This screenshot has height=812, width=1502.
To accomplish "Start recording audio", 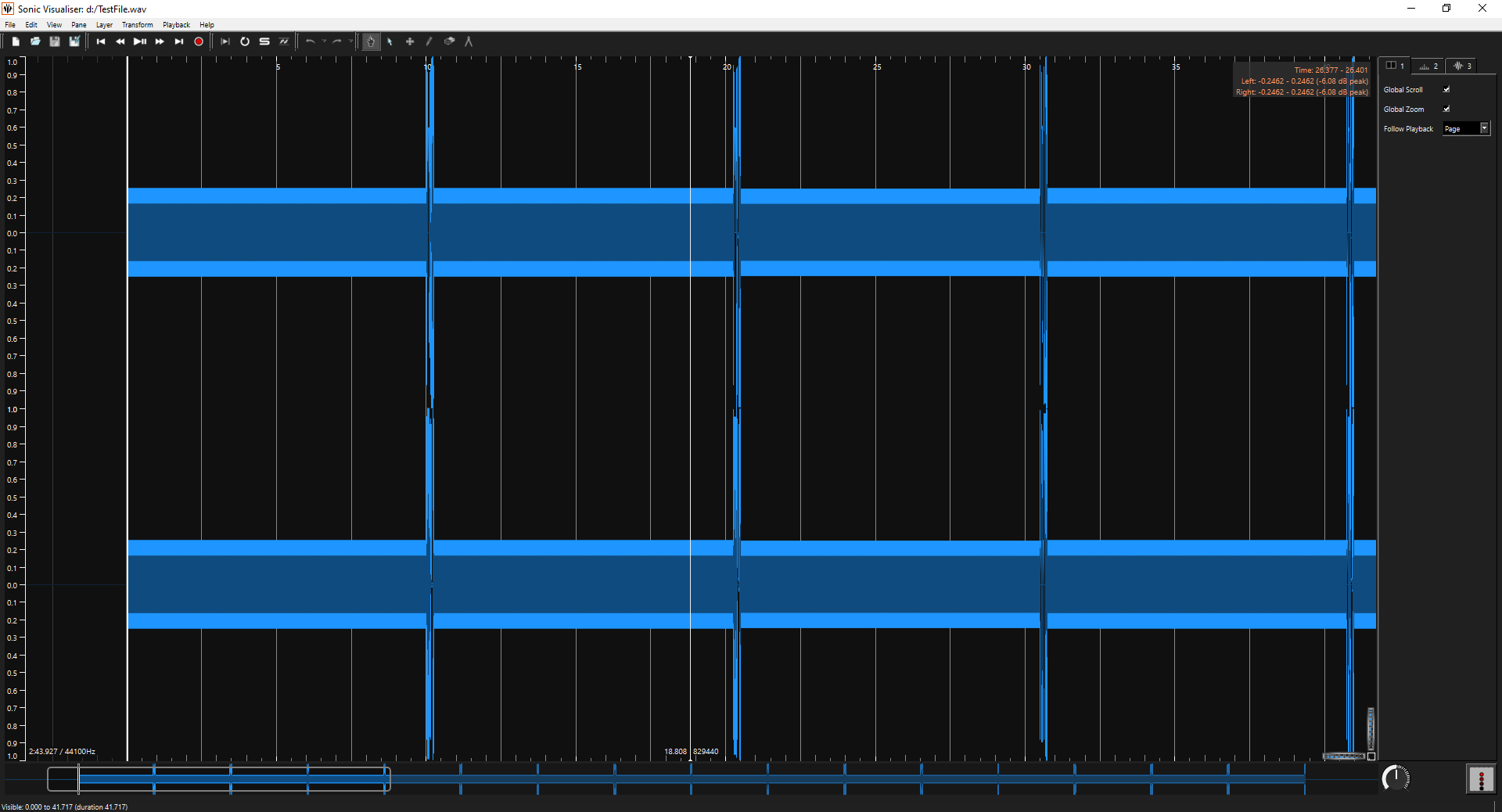I will coord(198,41).
